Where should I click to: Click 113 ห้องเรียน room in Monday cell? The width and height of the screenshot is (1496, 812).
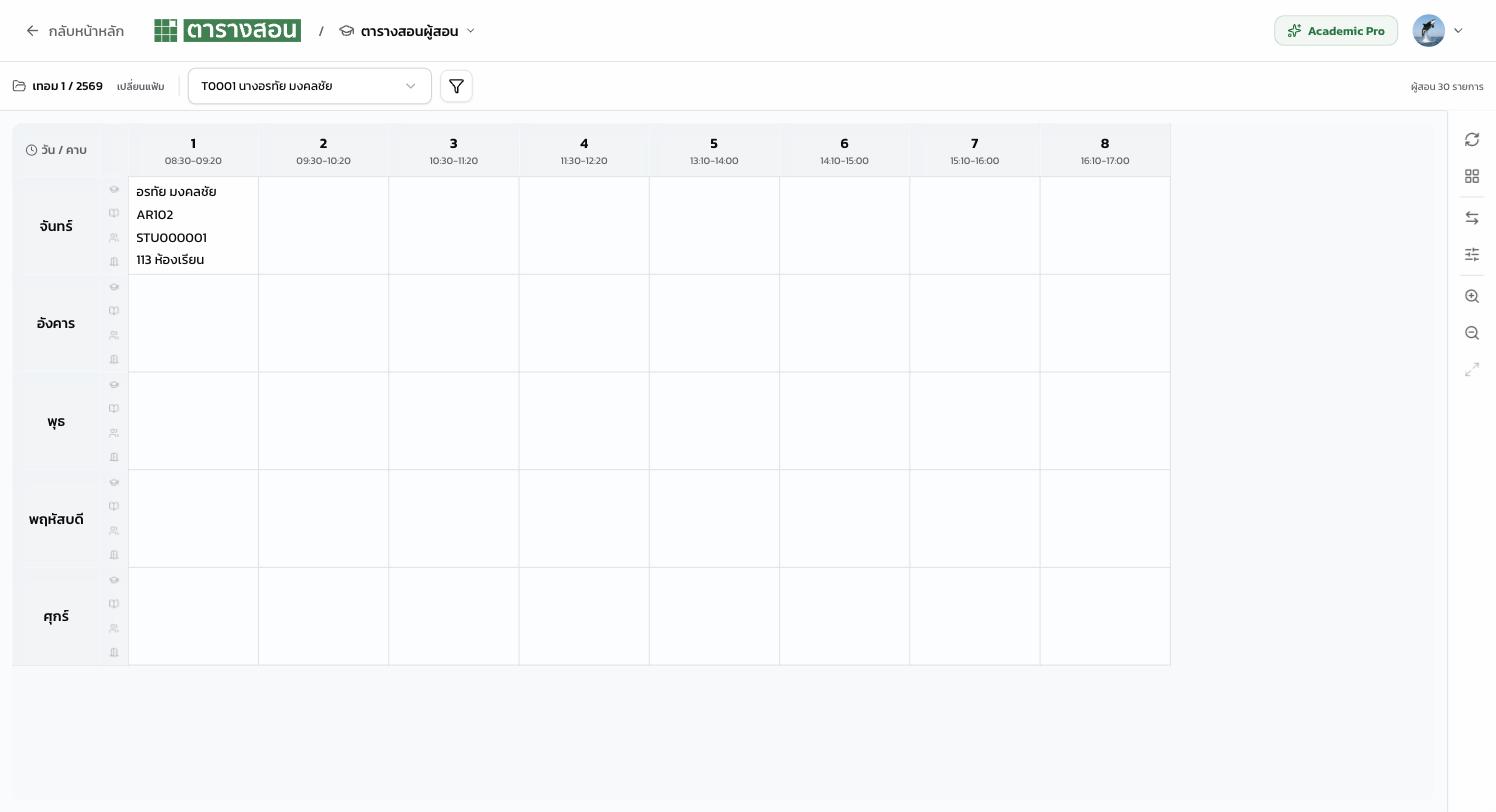point(170,260)
